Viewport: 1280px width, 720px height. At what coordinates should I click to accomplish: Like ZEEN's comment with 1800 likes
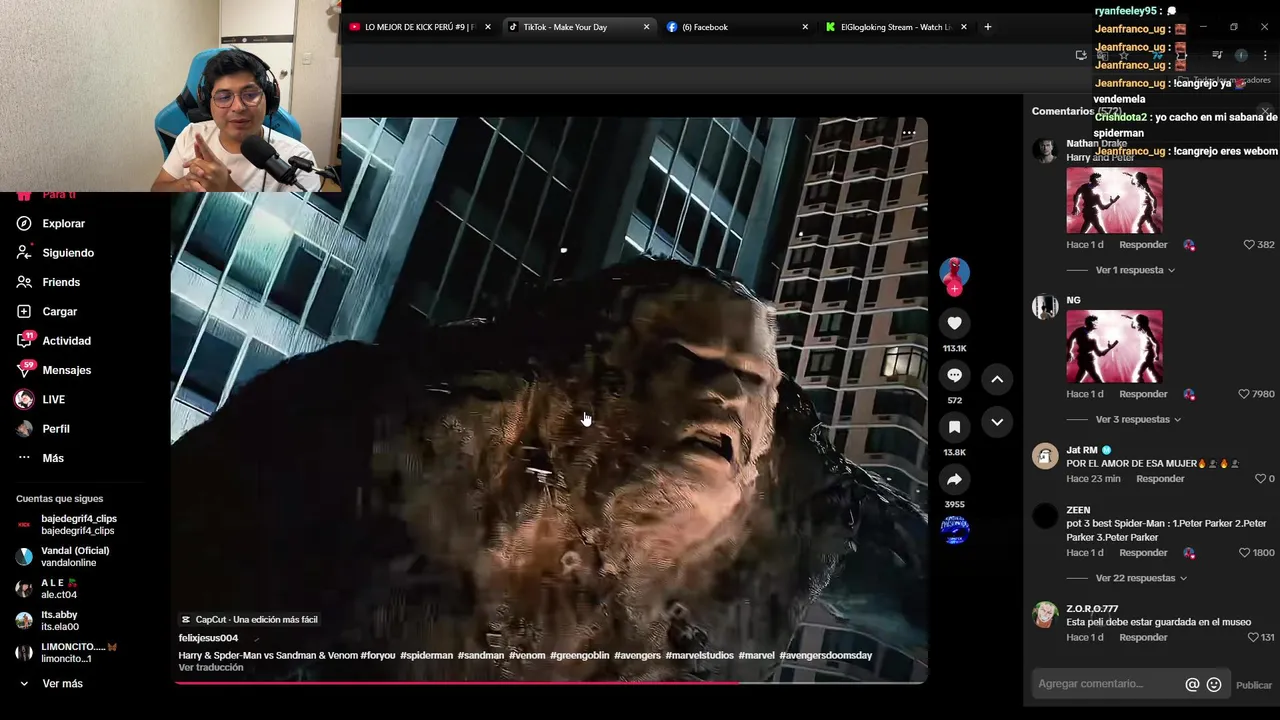1244,553
